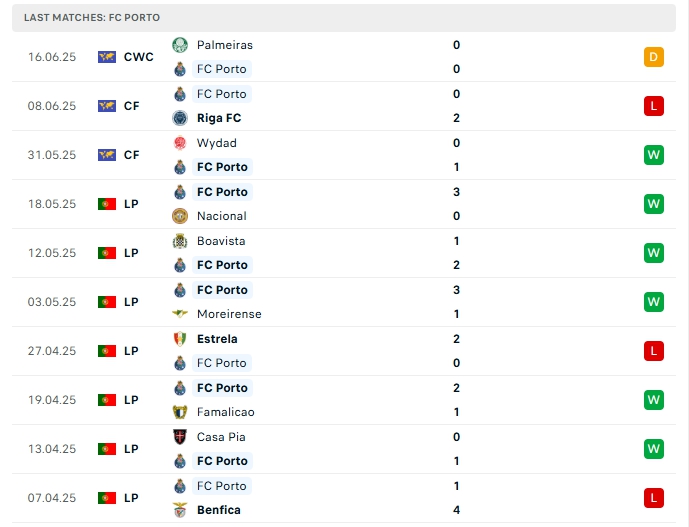Click the green W badge for Wydad match
The height and width of the screenshot is (527, 689).
(x=654, y=155)
